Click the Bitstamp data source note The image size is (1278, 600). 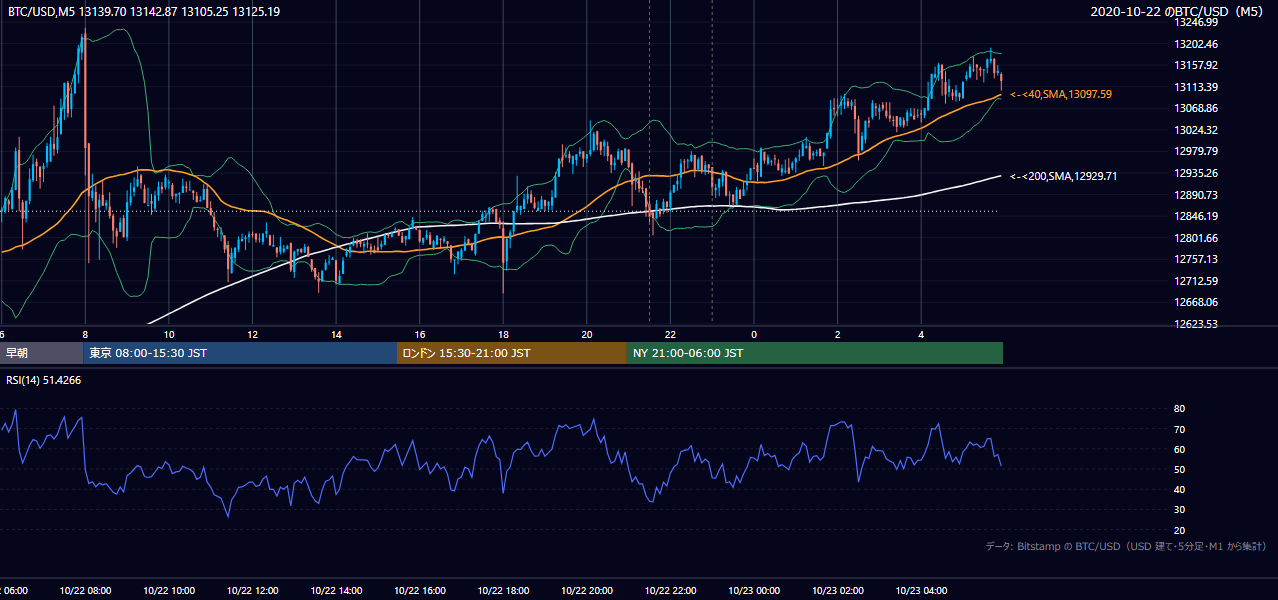click(1126, 546)
